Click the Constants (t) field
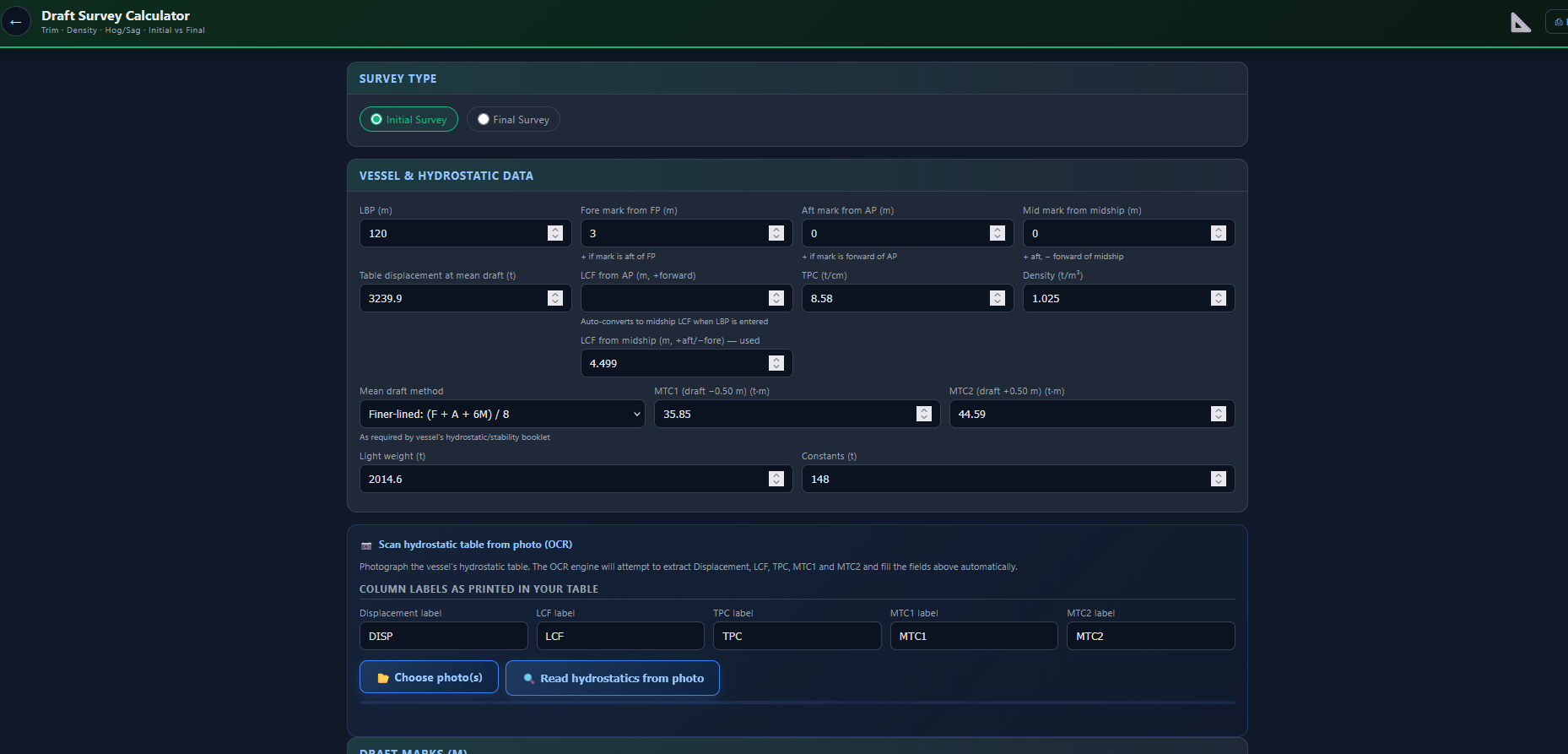1568x754 pixels. [x=1018, y=479]
